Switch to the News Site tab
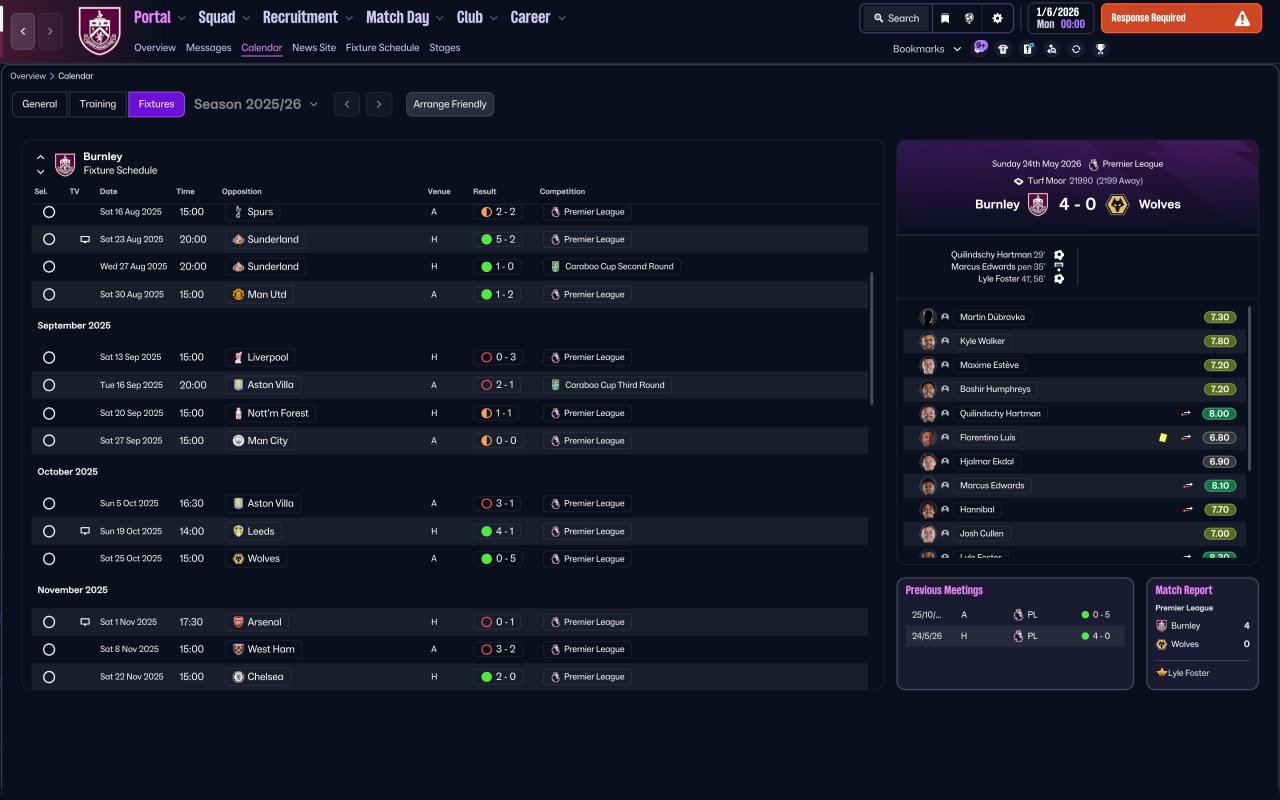Viewport: 1280px width, 800px height. tap(314, 48)
